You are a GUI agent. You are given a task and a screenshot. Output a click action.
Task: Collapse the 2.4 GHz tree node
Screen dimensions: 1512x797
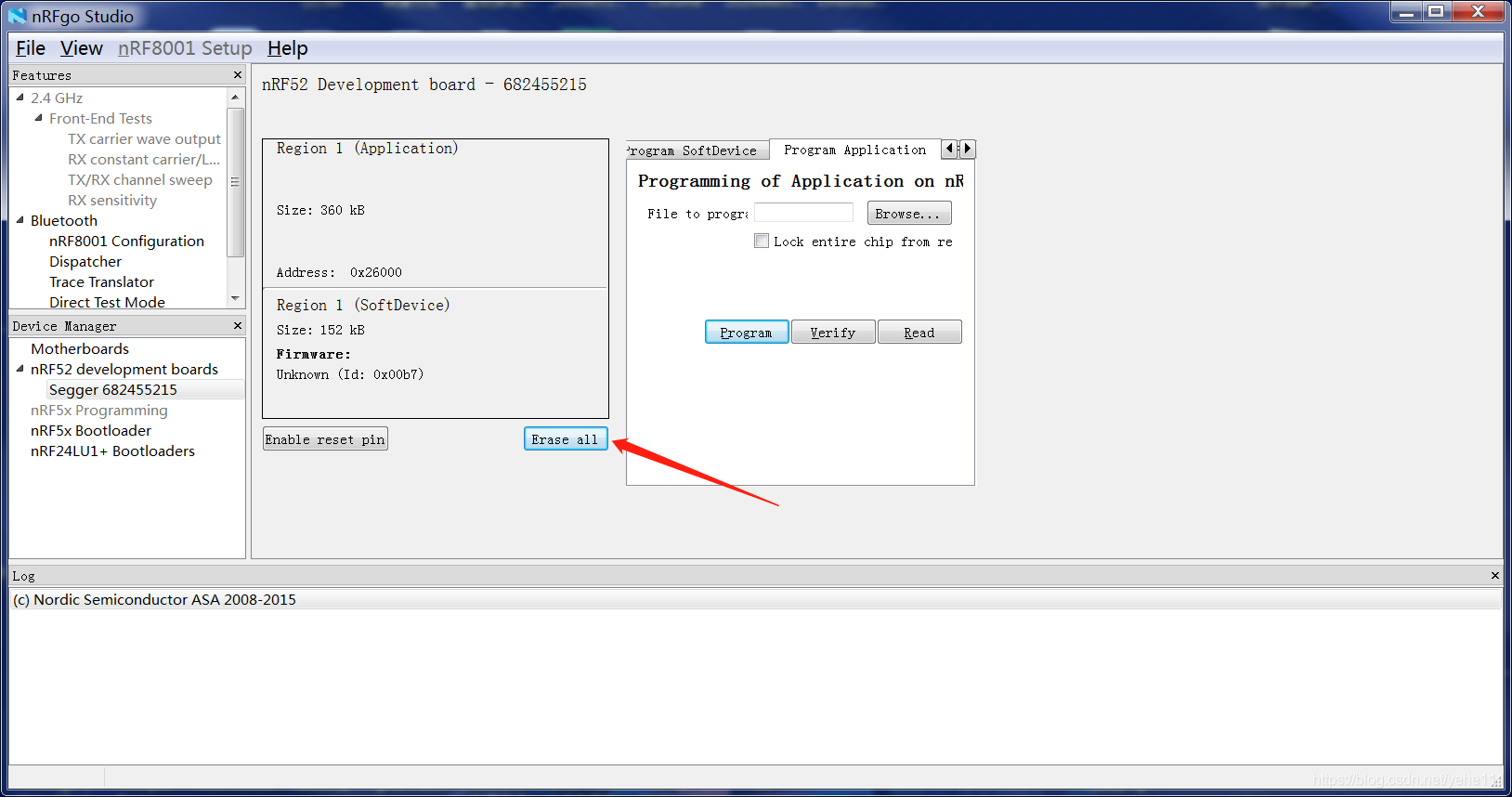click(x=20, y=98)
